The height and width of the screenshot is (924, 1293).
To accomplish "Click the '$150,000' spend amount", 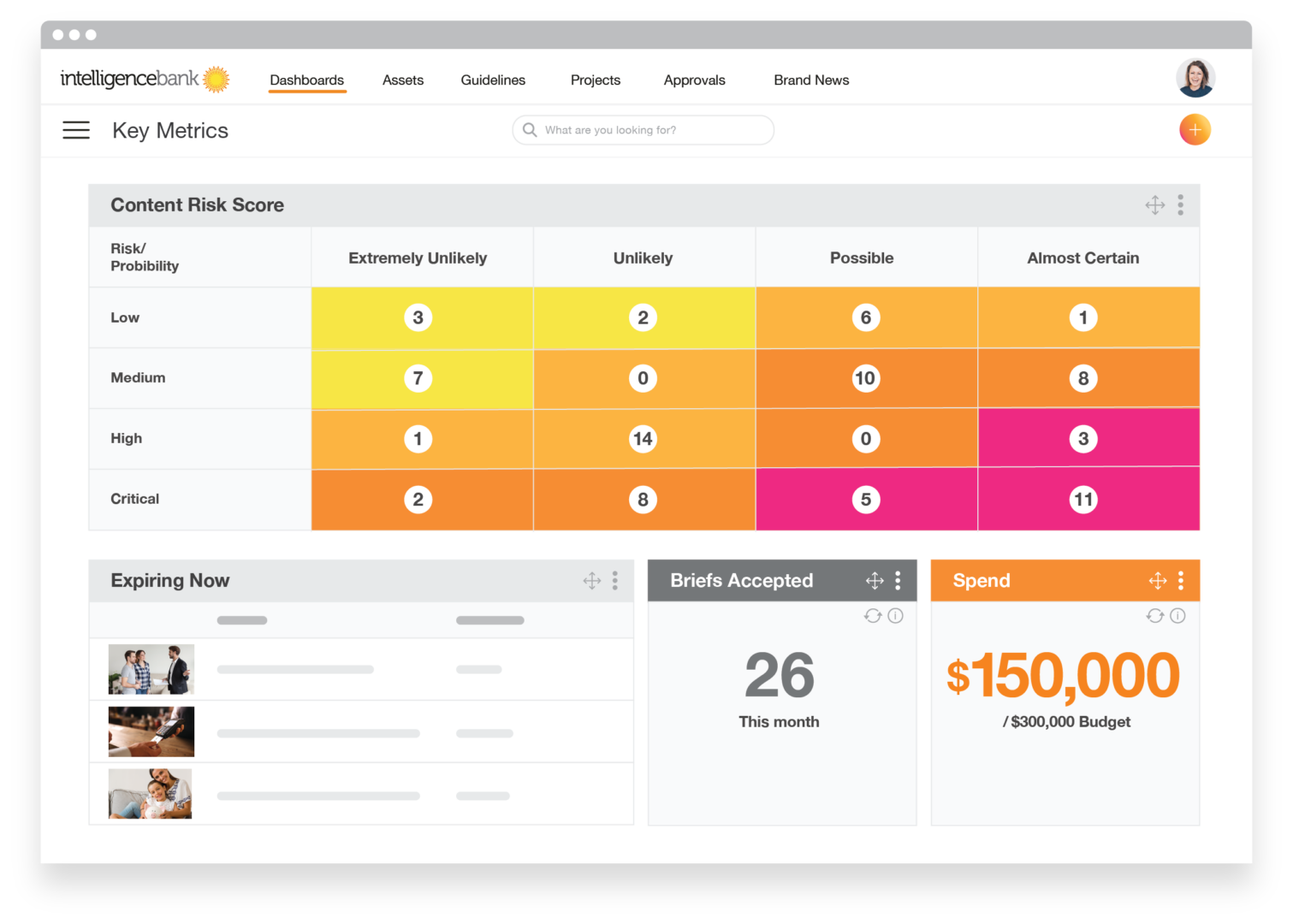I will coord(1064,676).
